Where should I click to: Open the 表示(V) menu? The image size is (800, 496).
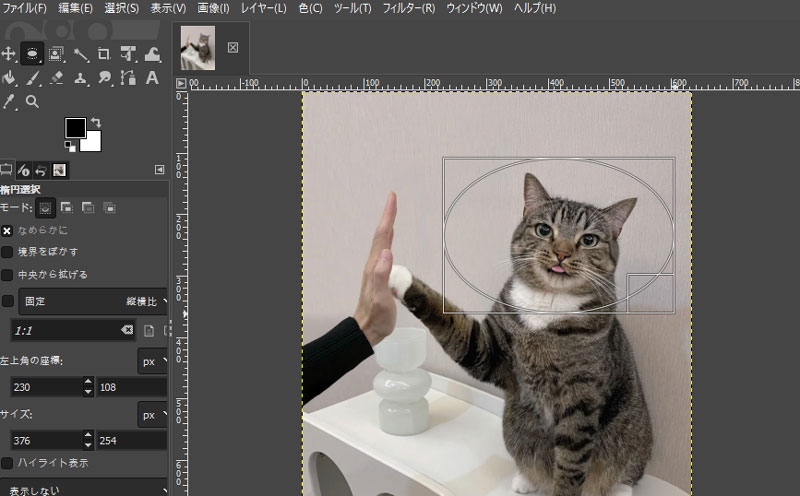(168, 8)
